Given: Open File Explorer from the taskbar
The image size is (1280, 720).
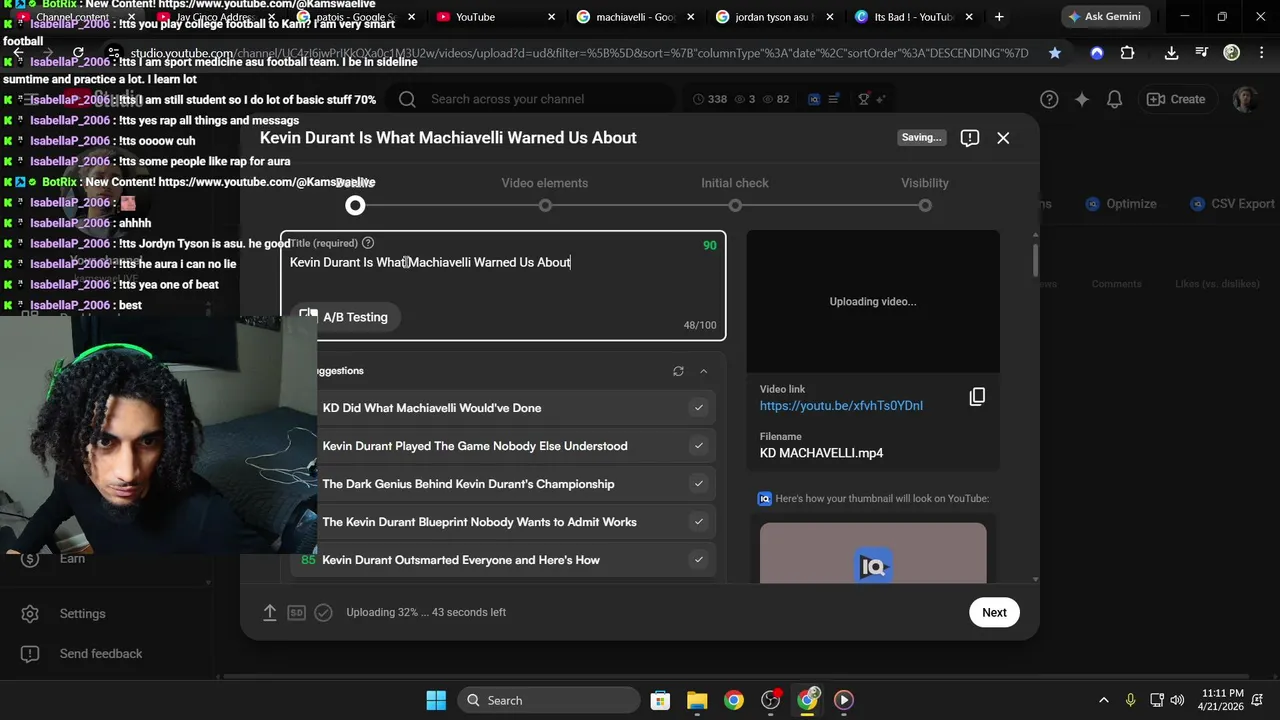Looking at the screenshot, I should click(697, 700).
